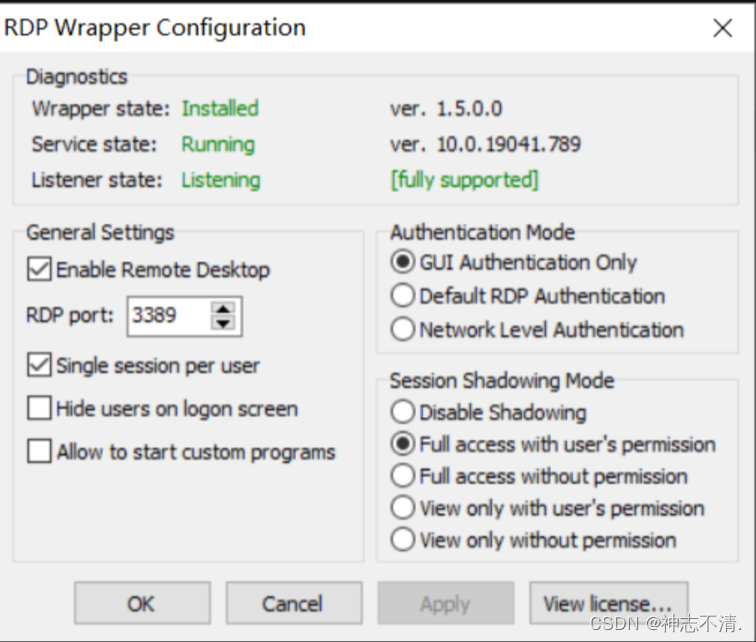756x642 pixels.
Task: Decrease RDP port with down arrow
Action: [x=223, y=323]
